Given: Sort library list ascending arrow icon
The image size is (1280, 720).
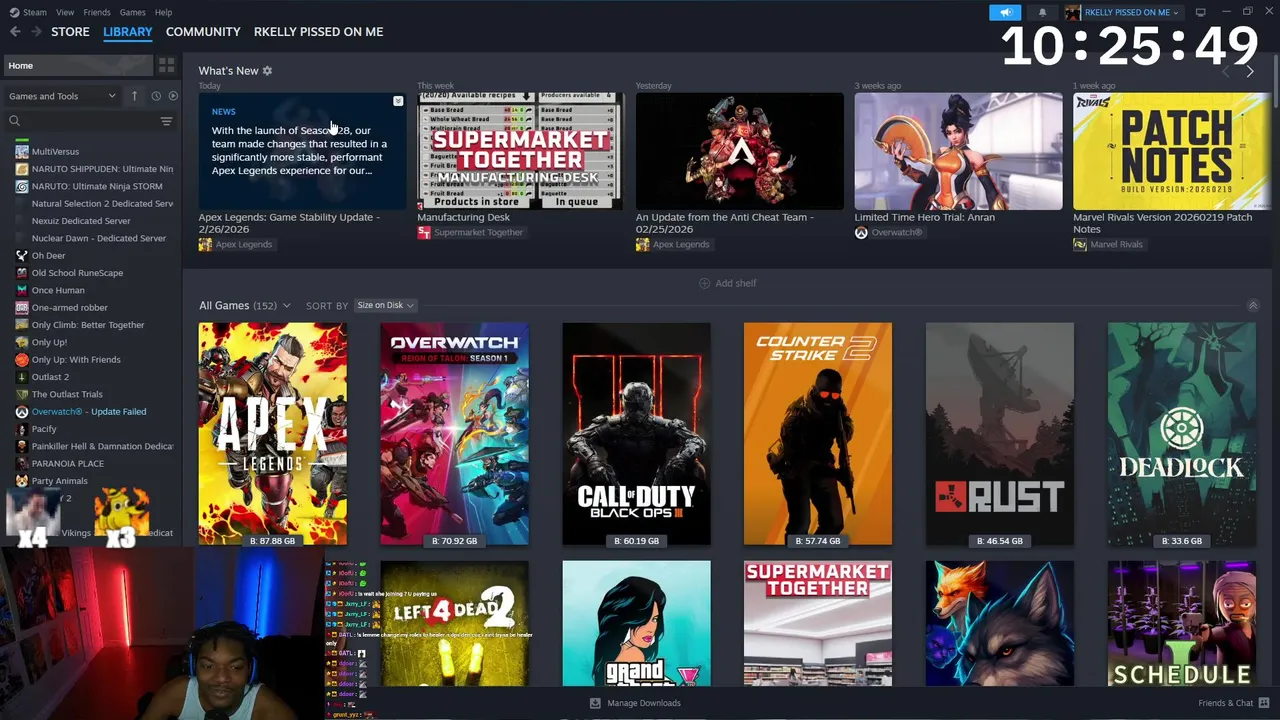Looking at the screenshot, I should tap(134, 96).
